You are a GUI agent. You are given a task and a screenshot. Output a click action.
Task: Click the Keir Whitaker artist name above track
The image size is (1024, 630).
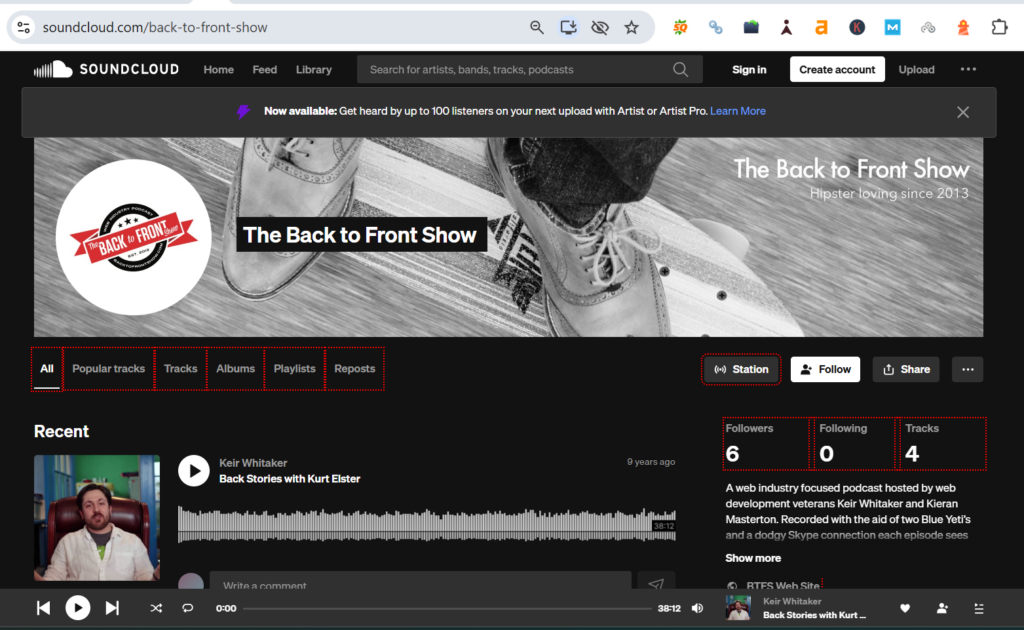coord(253,463)
